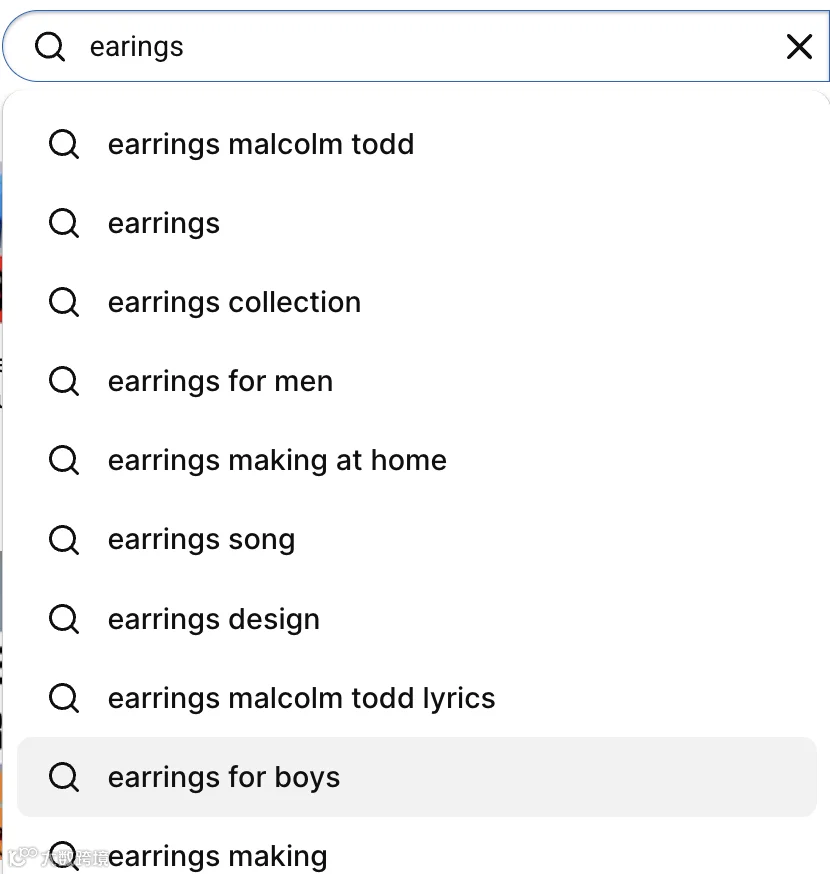The height and width of the screenshot is (874, 830).
Task: Pick 'earrings malcolm todd lyrics' suggestion
Action: tap(417, 698)
